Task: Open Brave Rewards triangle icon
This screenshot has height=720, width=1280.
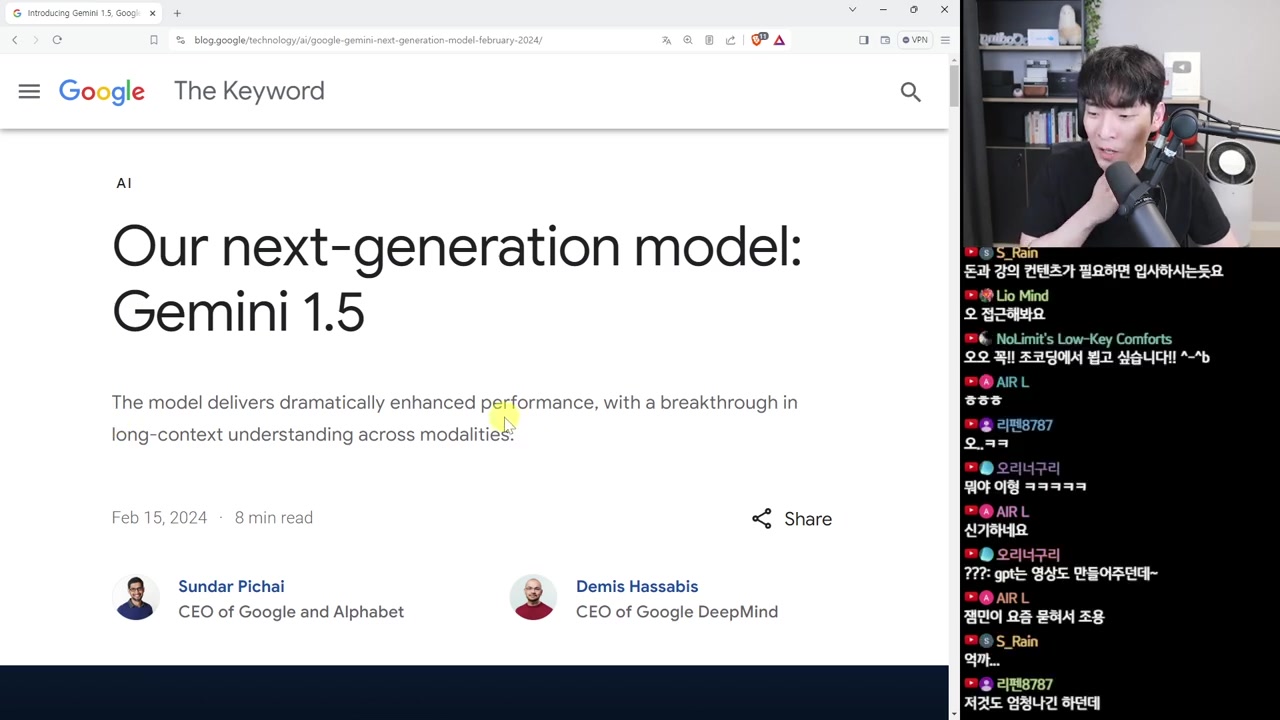Action: coord(779,40)
